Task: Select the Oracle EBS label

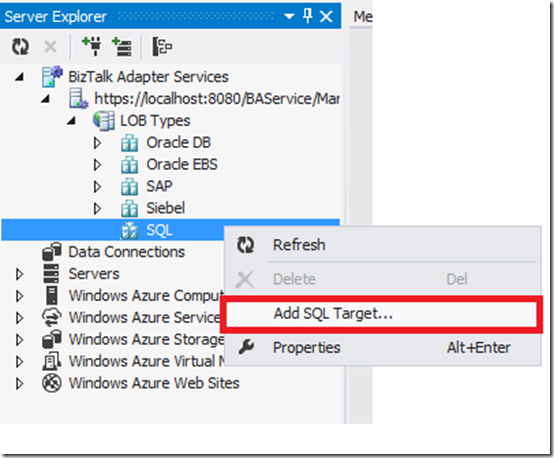Action: (182, 165)
